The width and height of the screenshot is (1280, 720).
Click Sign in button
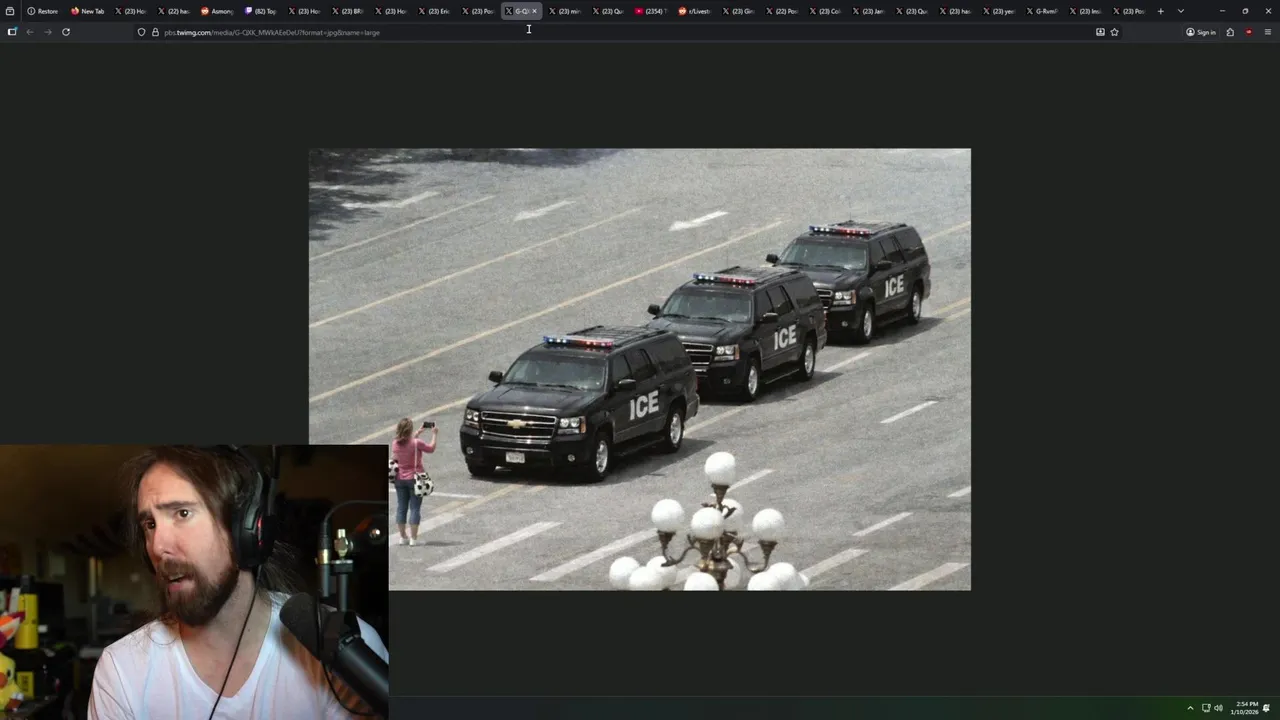[x=1201, y=32]
